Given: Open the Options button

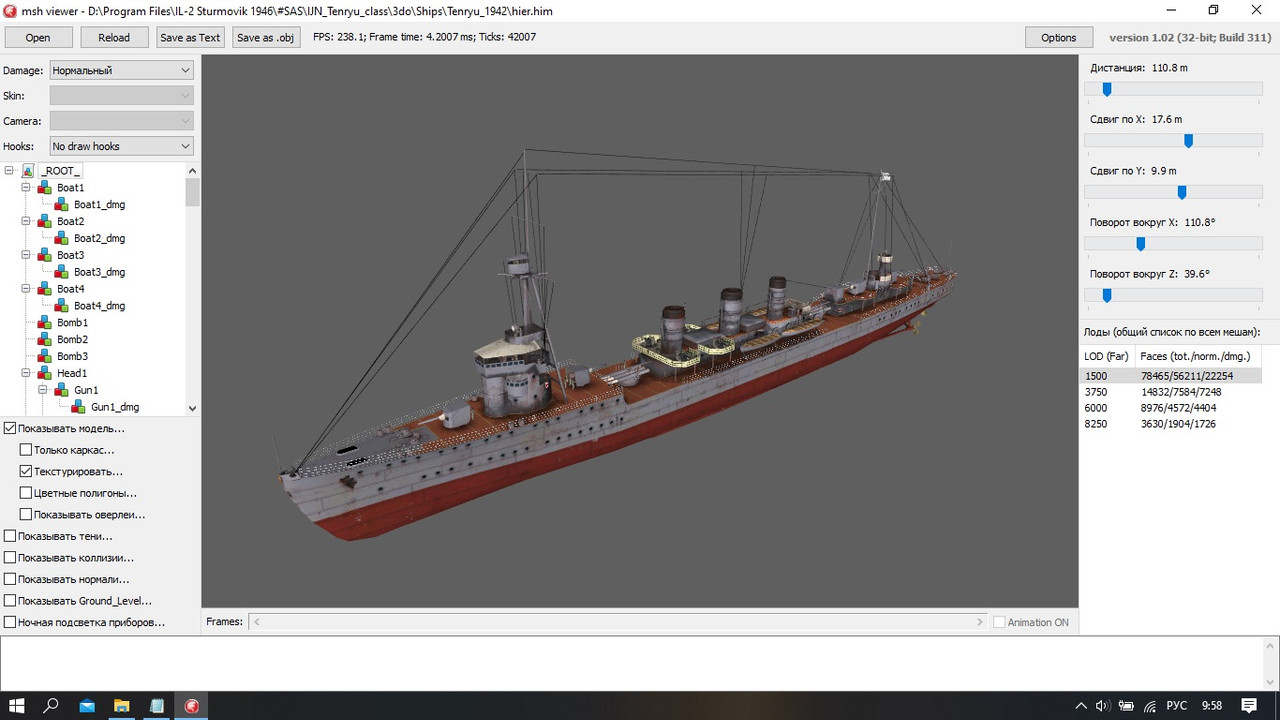Looking at the screenshot, I should click(1058, 37).
